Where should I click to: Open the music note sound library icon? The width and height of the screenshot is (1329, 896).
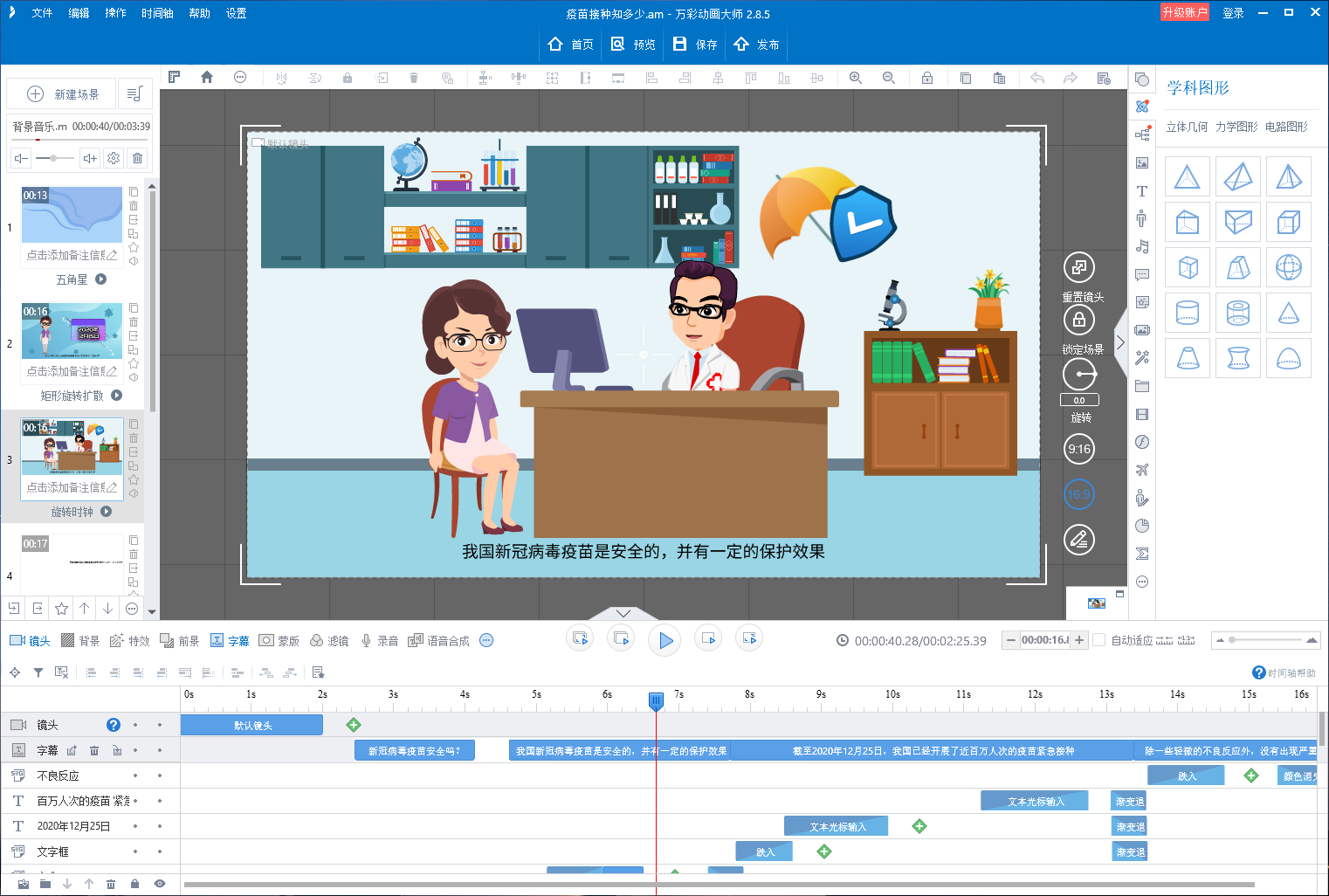coord(1141,247)
